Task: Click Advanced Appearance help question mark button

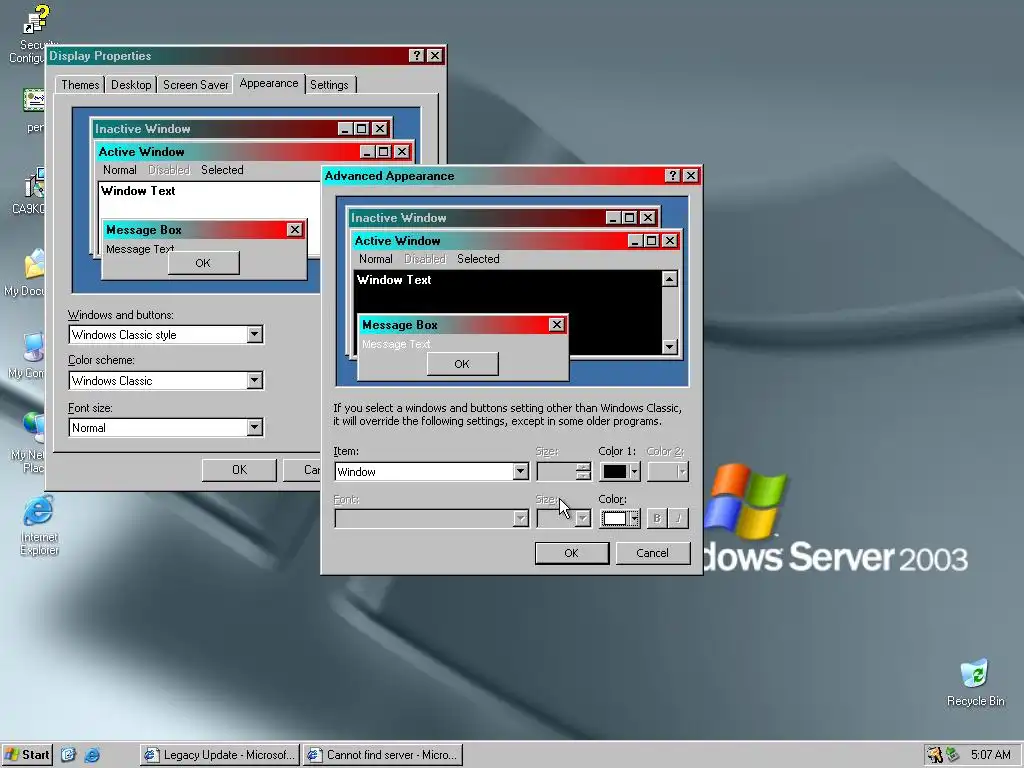Action: point(673,176)
